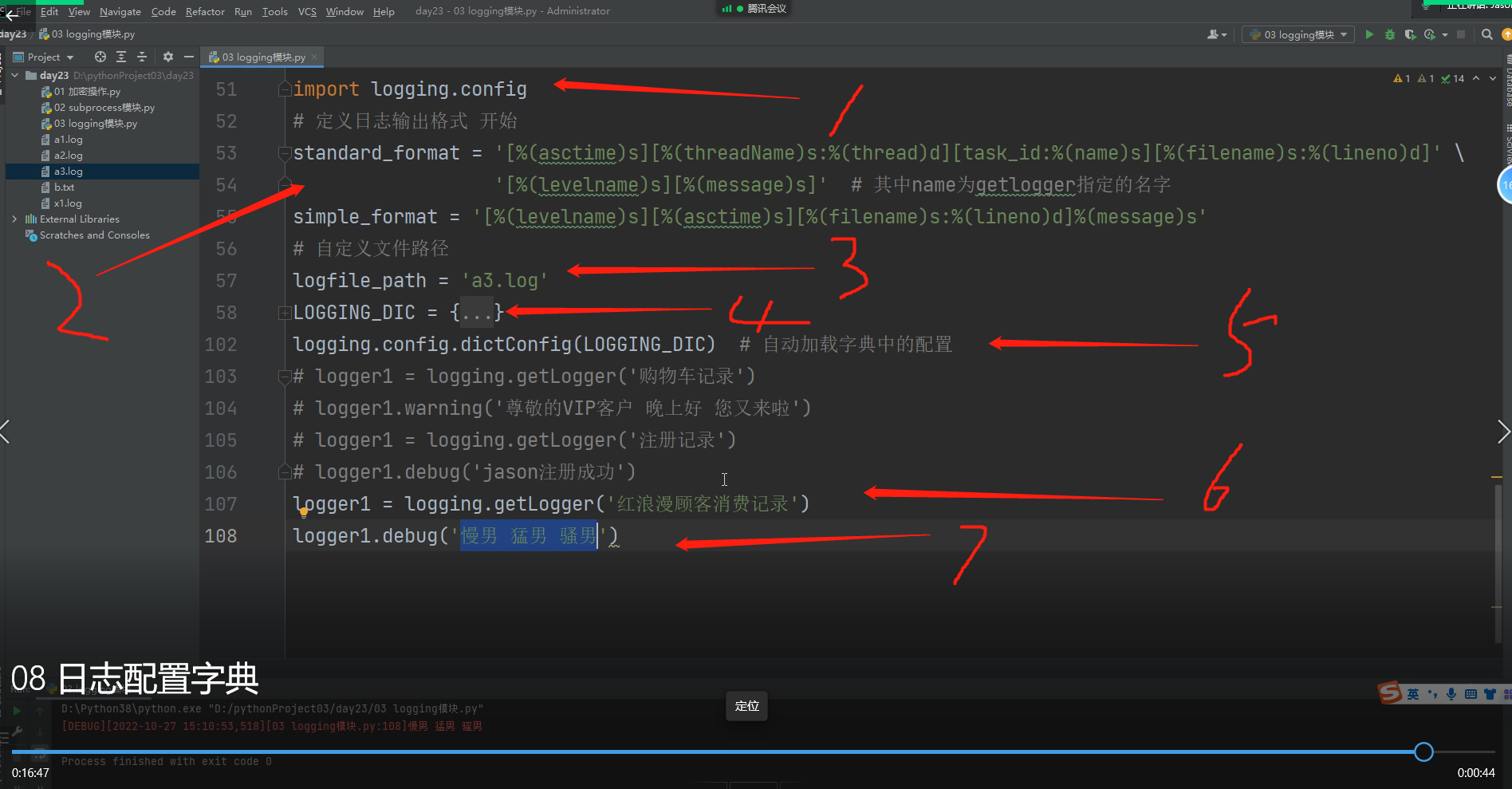This screenshot has height=789, width=1512.
Task: Switch Sogou input language 英 toggle
Action: pyautogui.click(x=1413, y=694)
